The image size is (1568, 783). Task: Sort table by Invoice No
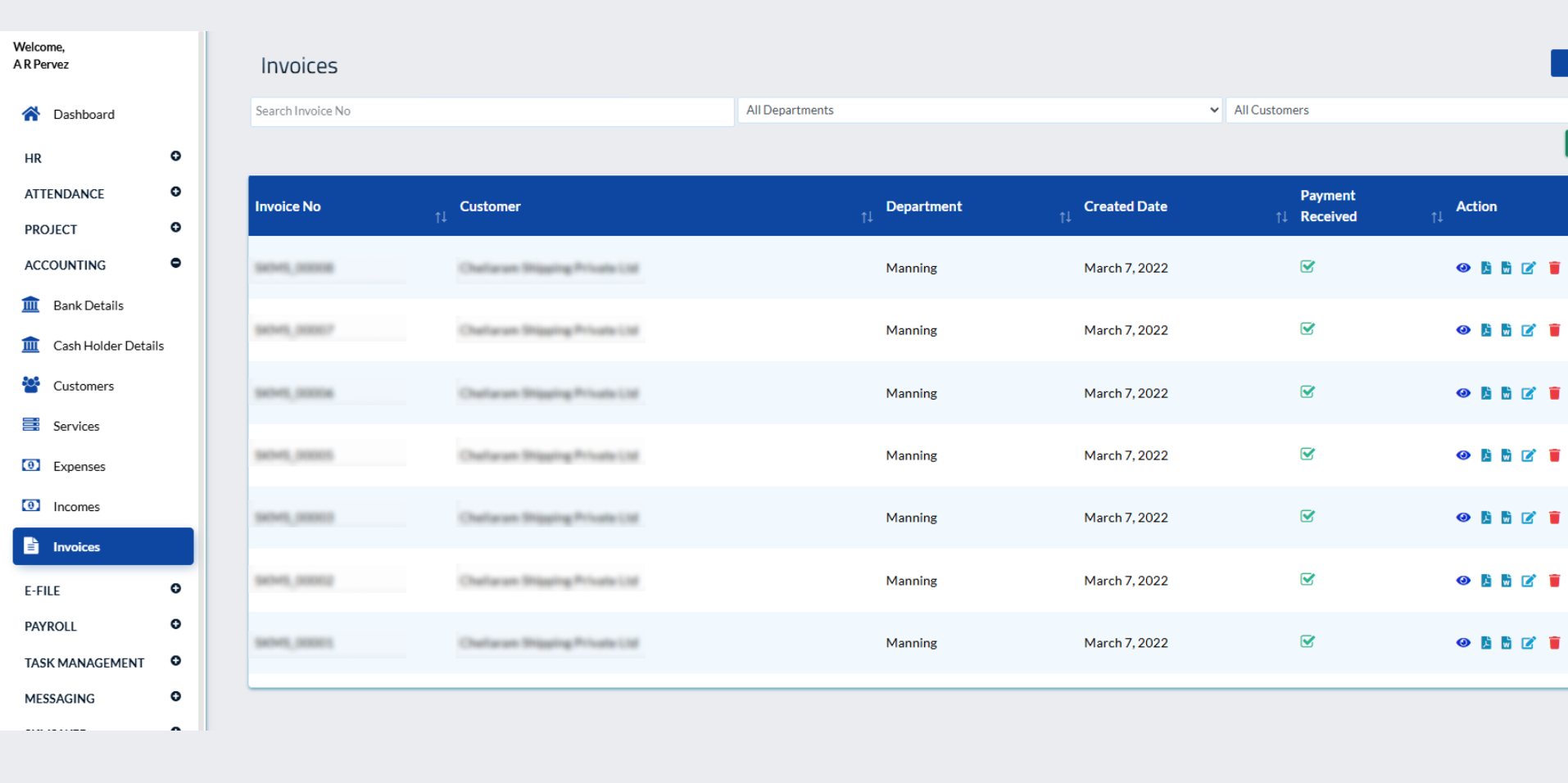pos(441,217)
